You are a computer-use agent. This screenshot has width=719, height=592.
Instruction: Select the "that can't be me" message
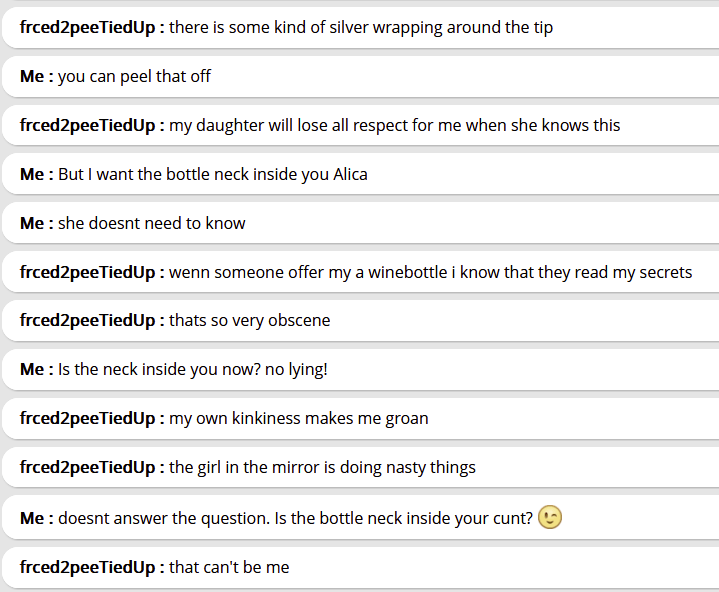pyautogui.click(x=229, y=567)
